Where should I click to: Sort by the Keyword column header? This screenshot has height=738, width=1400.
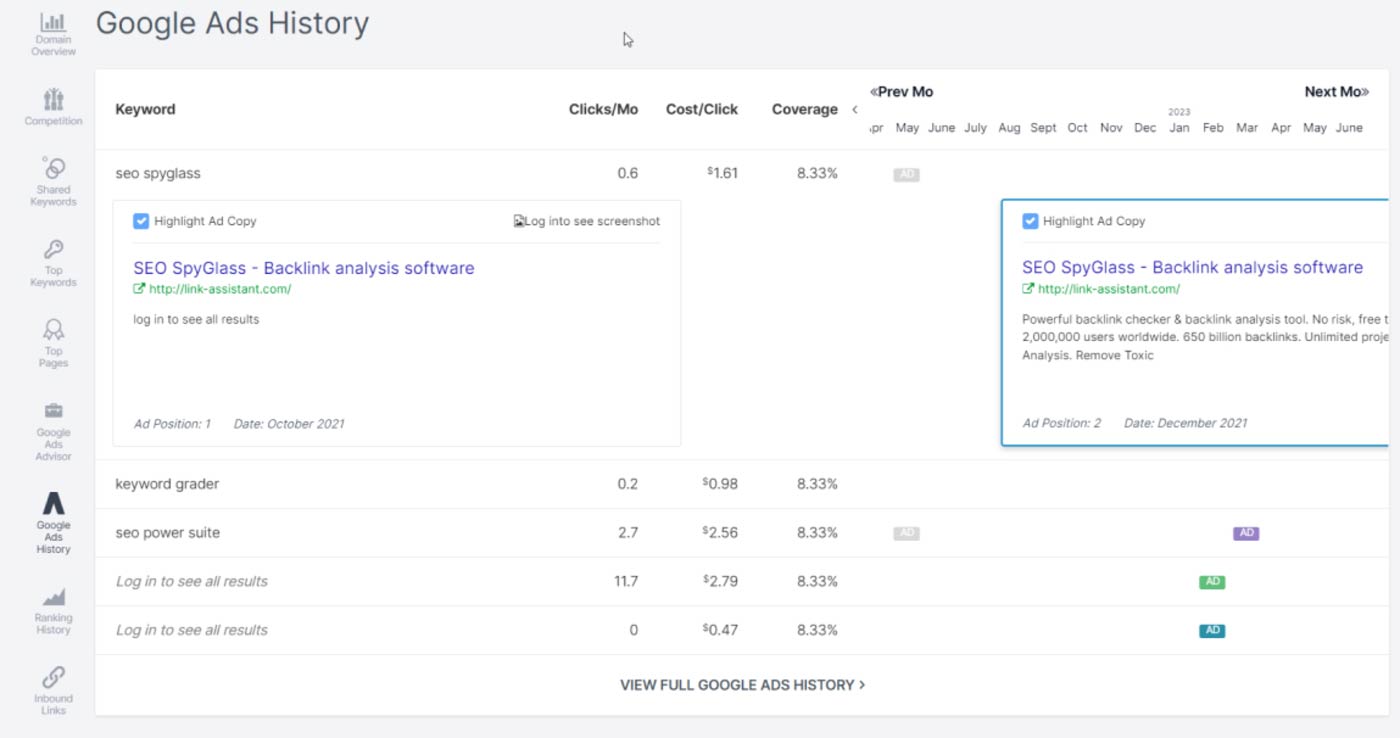coord(145,110)
